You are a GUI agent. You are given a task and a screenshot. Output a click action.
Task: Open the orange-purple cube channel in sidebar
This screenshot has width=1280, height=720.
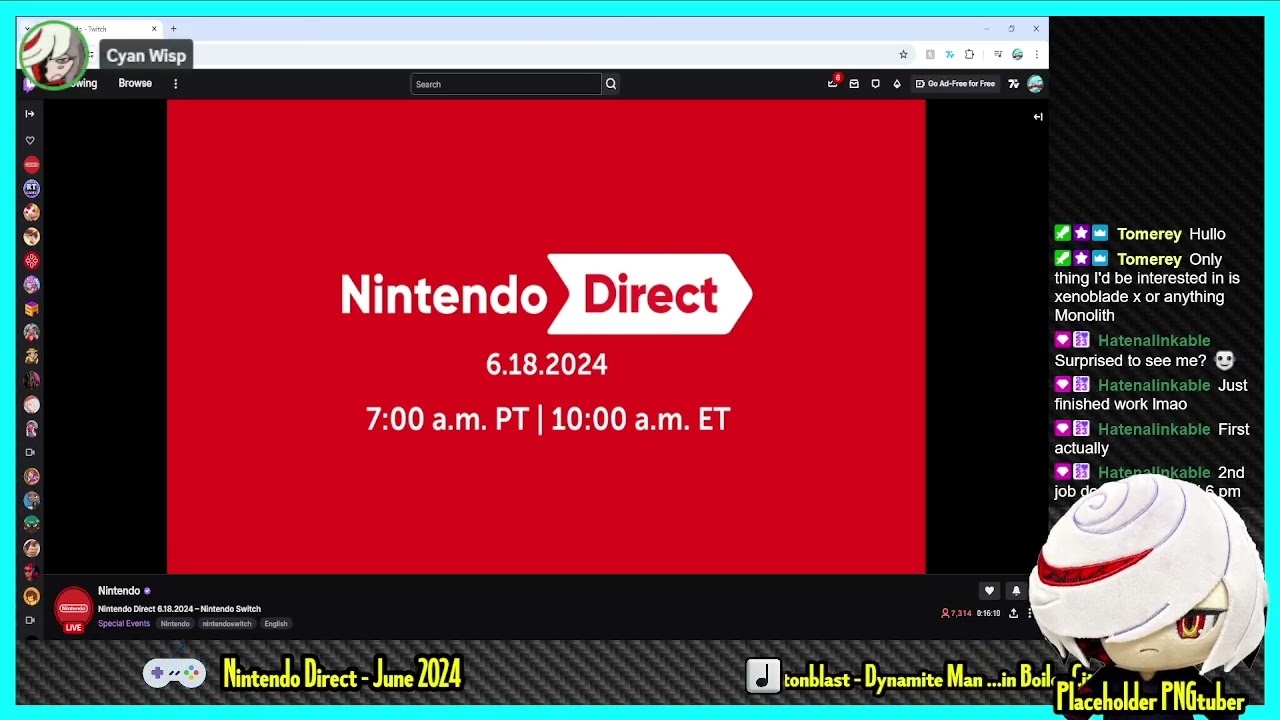[31, 308]
